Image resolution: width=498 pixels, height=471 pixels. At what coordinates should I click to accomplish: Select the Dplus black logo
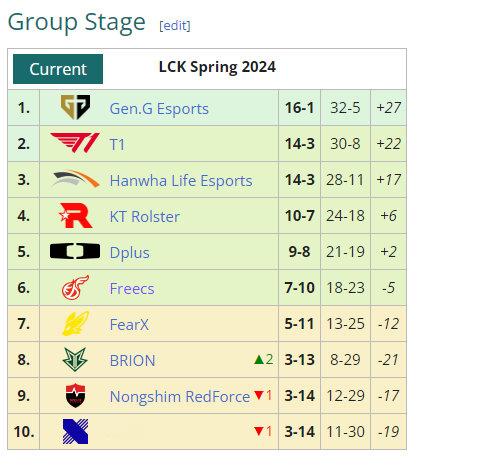[75, 251]
